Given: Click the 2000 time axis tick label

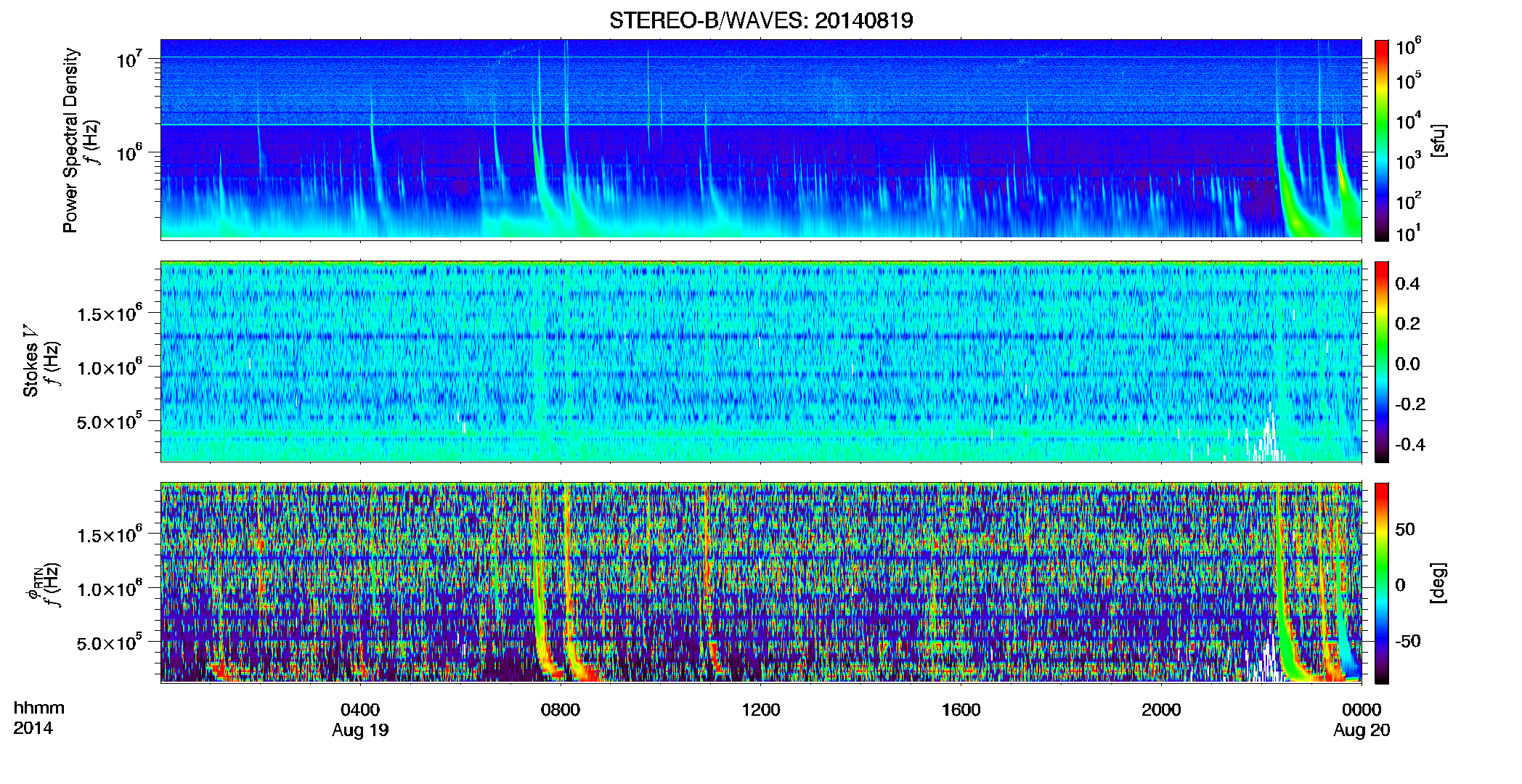Looking at the screenshot, I should (1161, 710).
